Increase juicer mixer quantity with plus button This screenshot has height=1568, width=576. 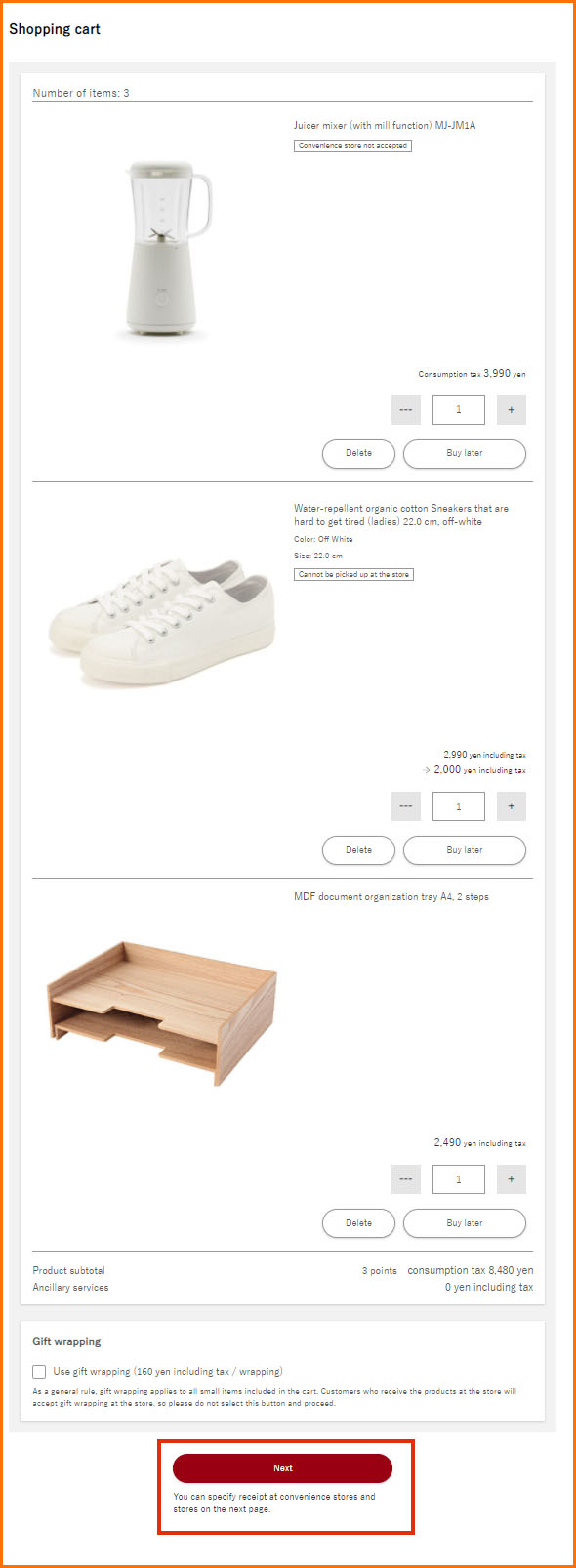click(512, 410)
